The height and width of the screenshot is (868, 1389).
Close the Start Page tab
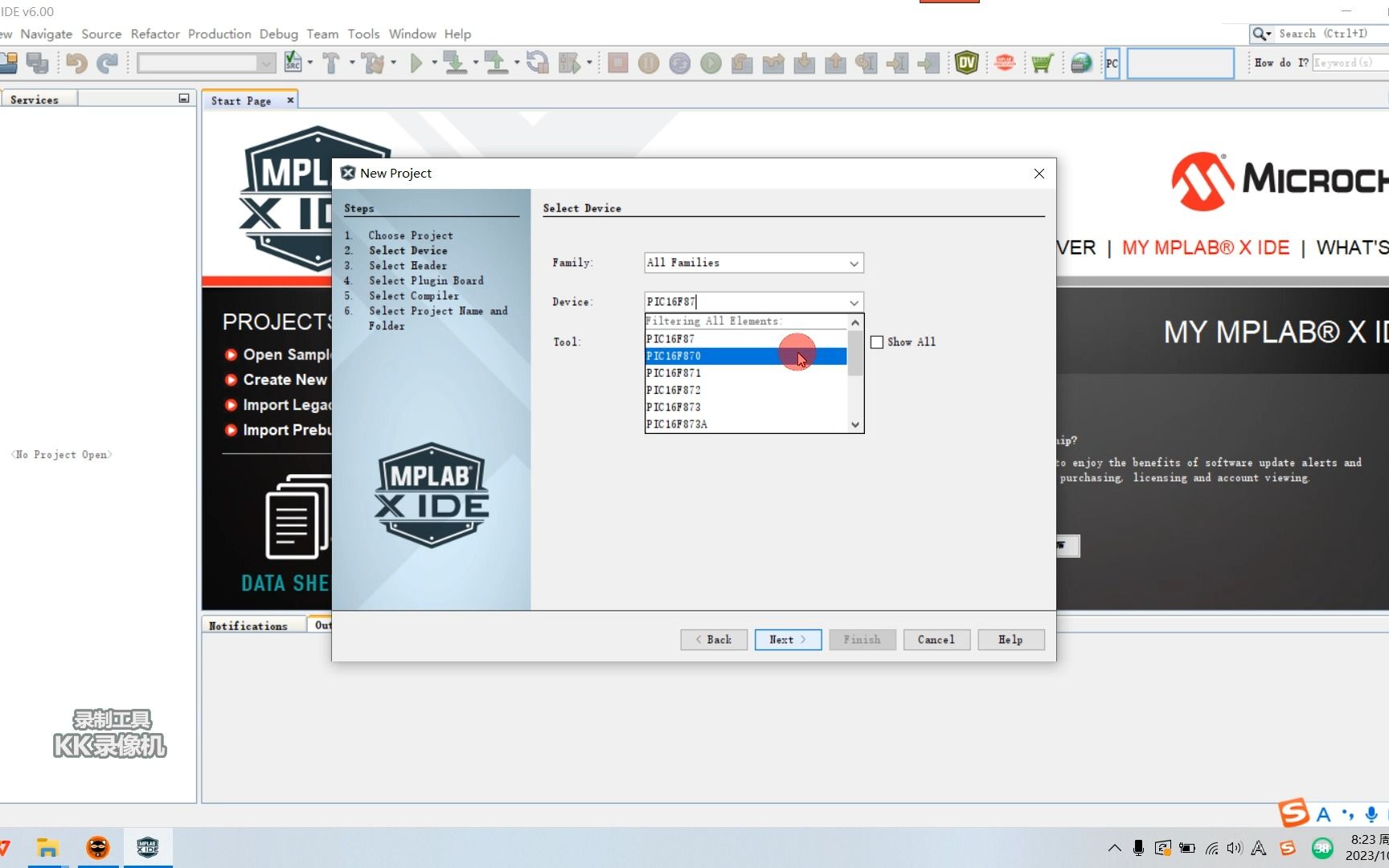[291, 100]
